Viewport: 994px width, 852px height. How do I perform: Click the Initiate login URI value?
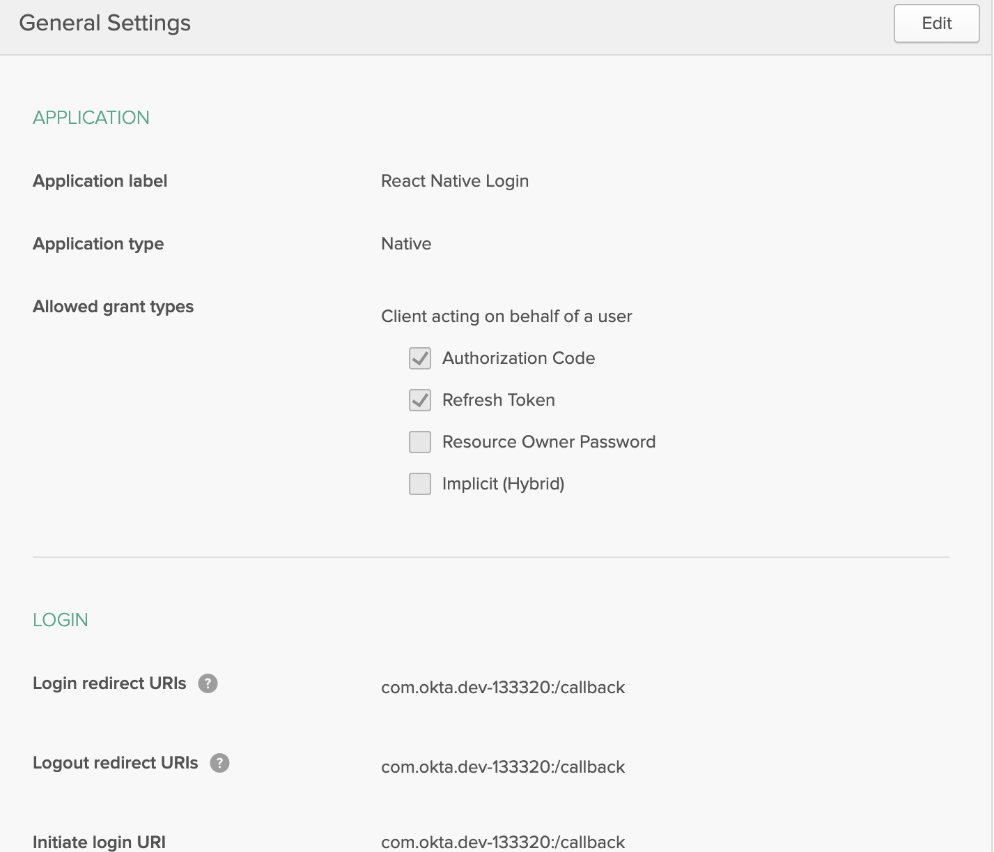pyautogui.click(x=503, y=841)
